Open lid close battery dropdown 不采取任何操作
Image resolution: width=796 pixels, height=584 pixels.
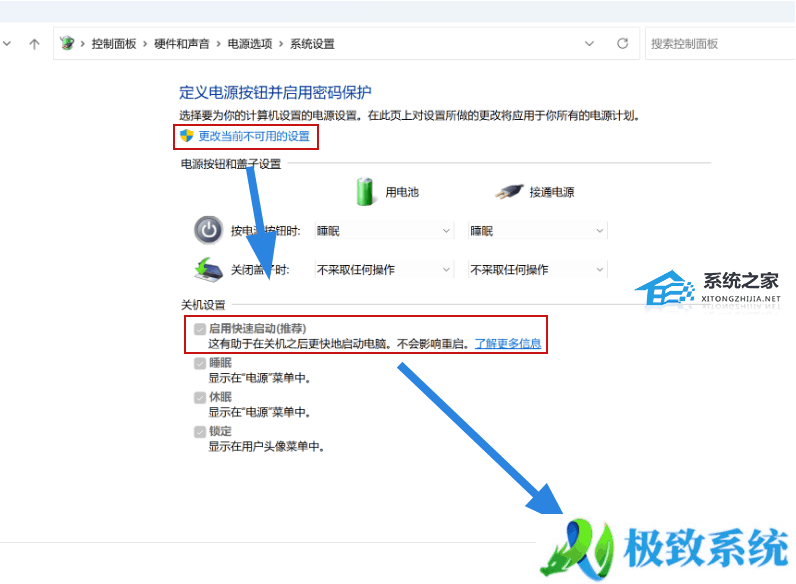(x=383, y=270)
